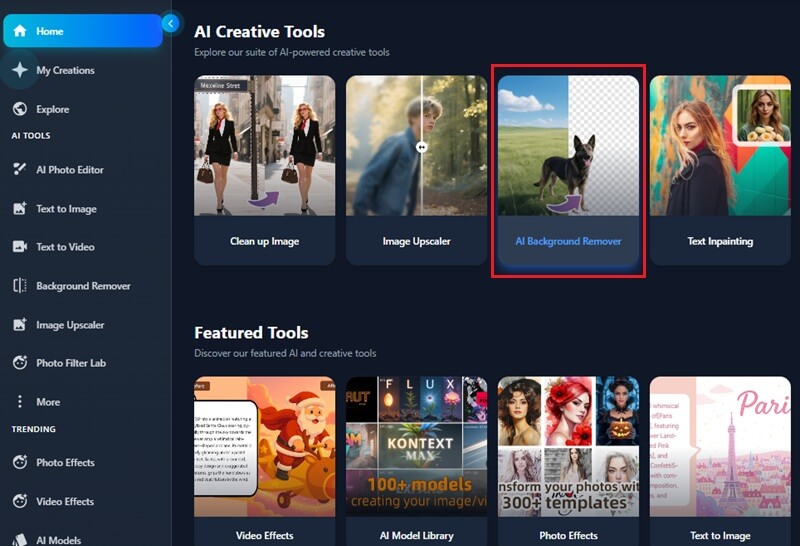
Task: Click the Home house icon
Action: click(20, 31)
